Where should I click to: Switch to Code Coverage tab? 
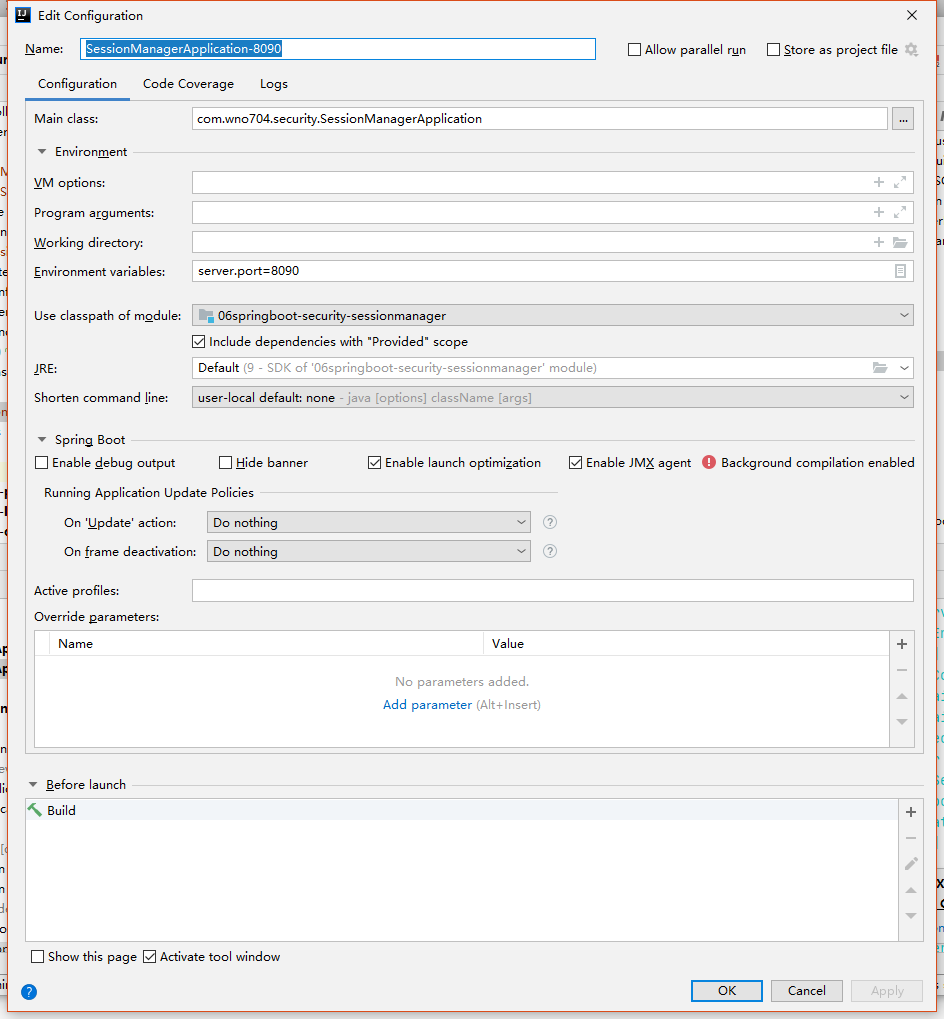[188, 84]
